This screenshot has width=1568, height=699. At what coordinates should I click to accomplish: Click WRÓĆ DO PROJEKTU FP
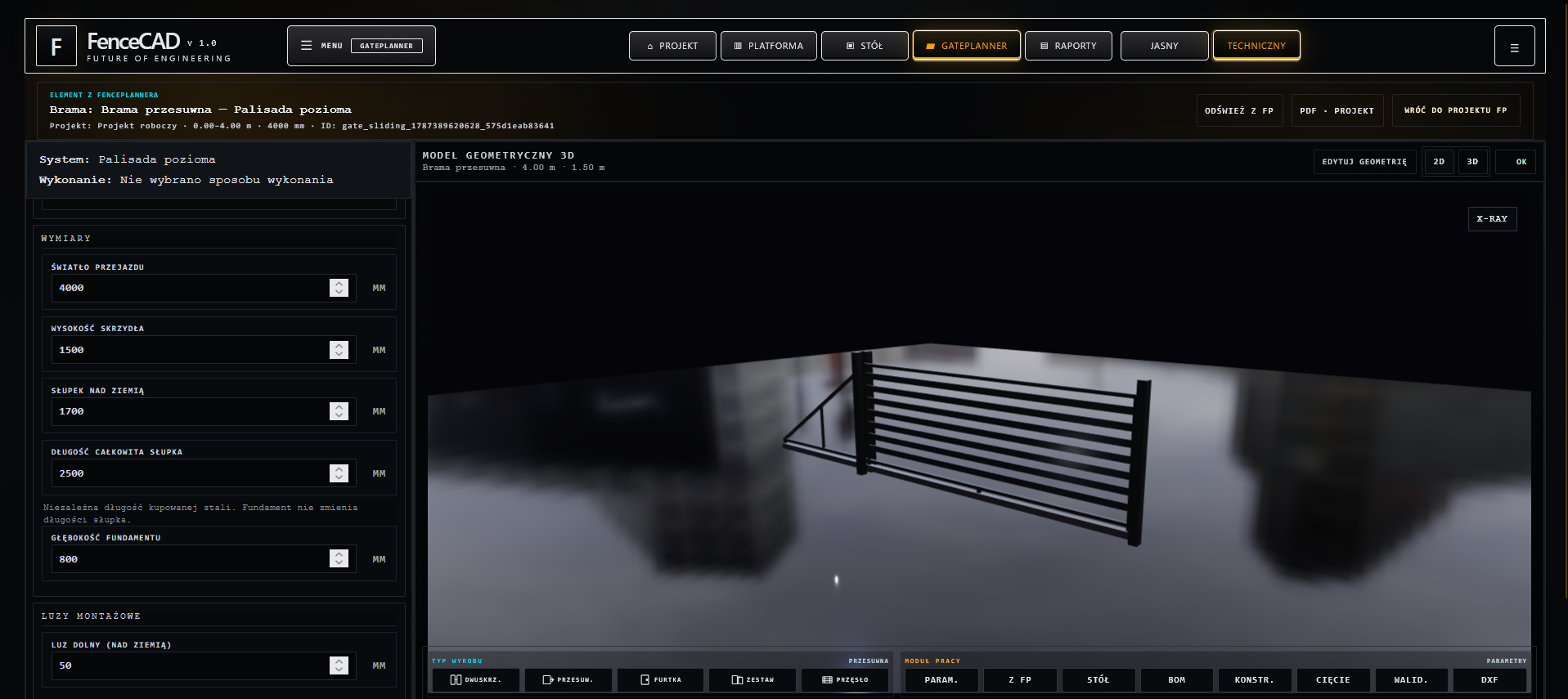[1456, 110]
